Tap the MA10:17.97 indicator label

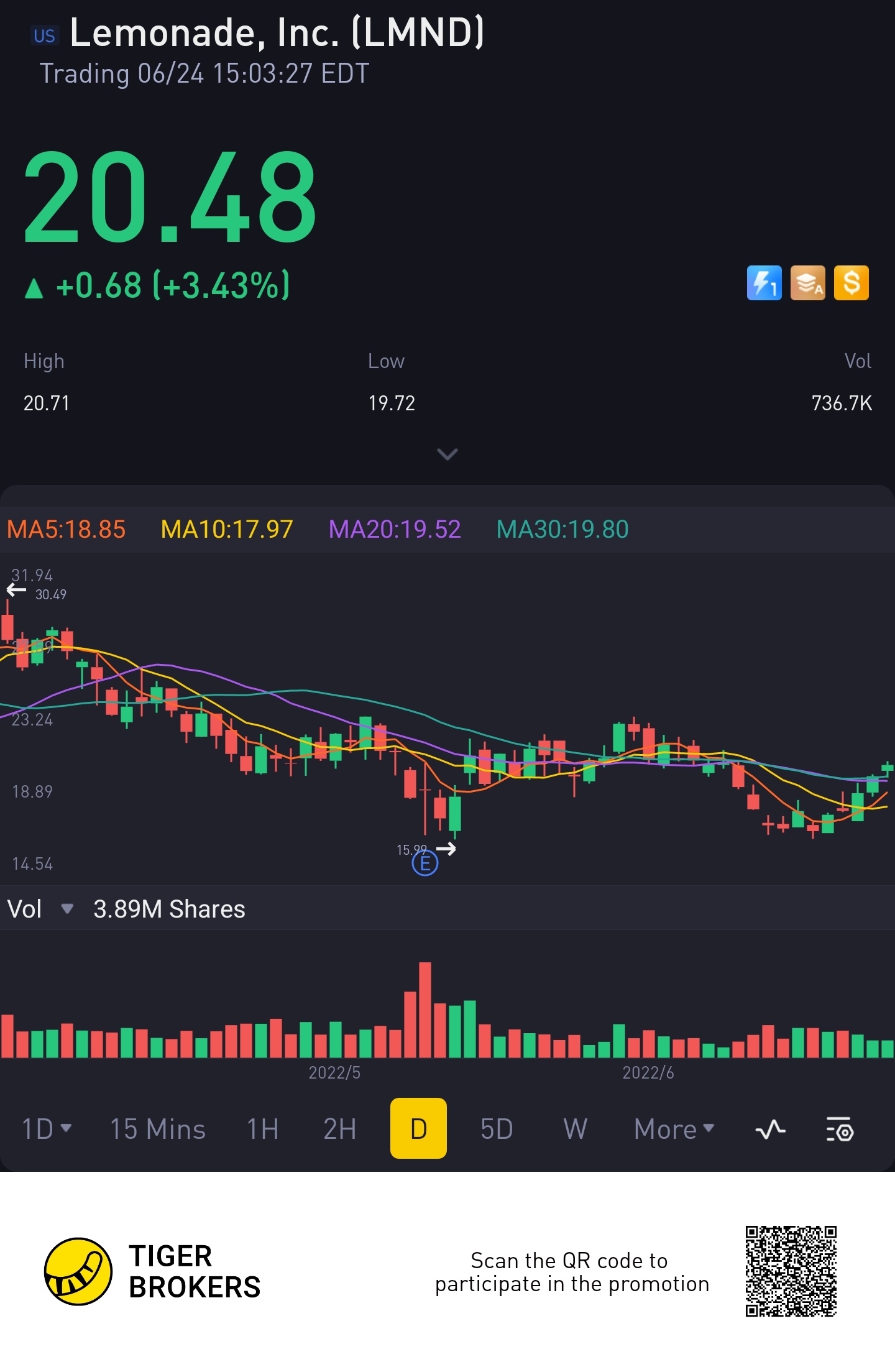point(227,530)
